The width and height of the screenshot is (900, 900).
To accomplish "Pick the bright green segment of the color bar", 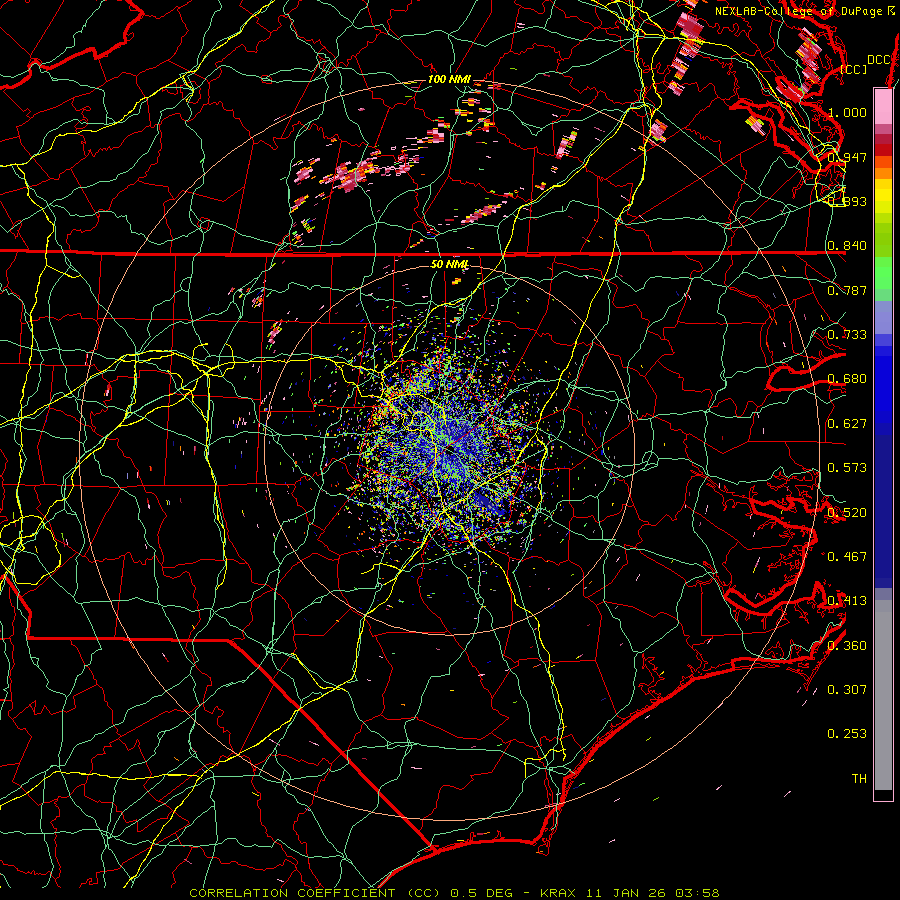I will (x=883, y=273).
